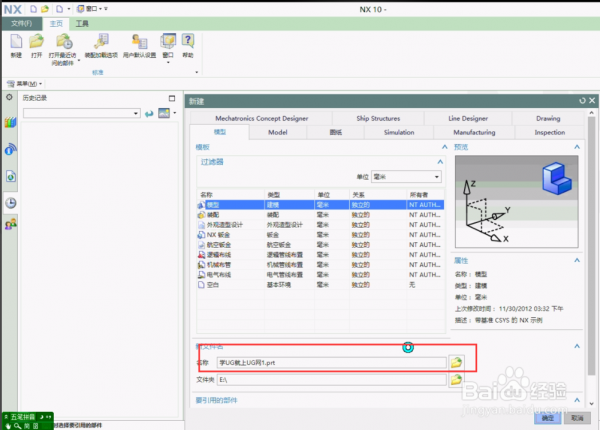The image size is (600, 430).
Task: Select the 机械布管 template row
Action: pos(320,265)
